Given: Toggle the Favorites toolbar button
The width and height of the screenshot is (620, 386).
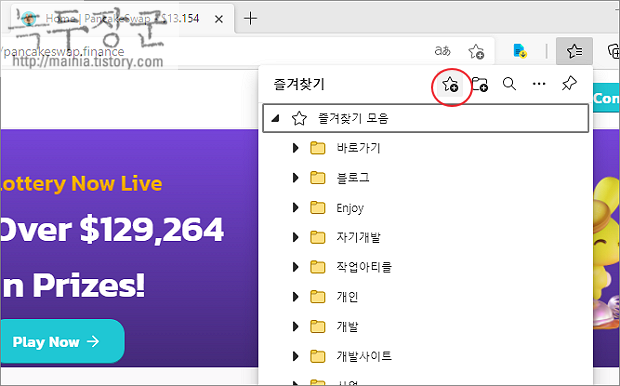Looking at the screenshot, I should point(574,51).
